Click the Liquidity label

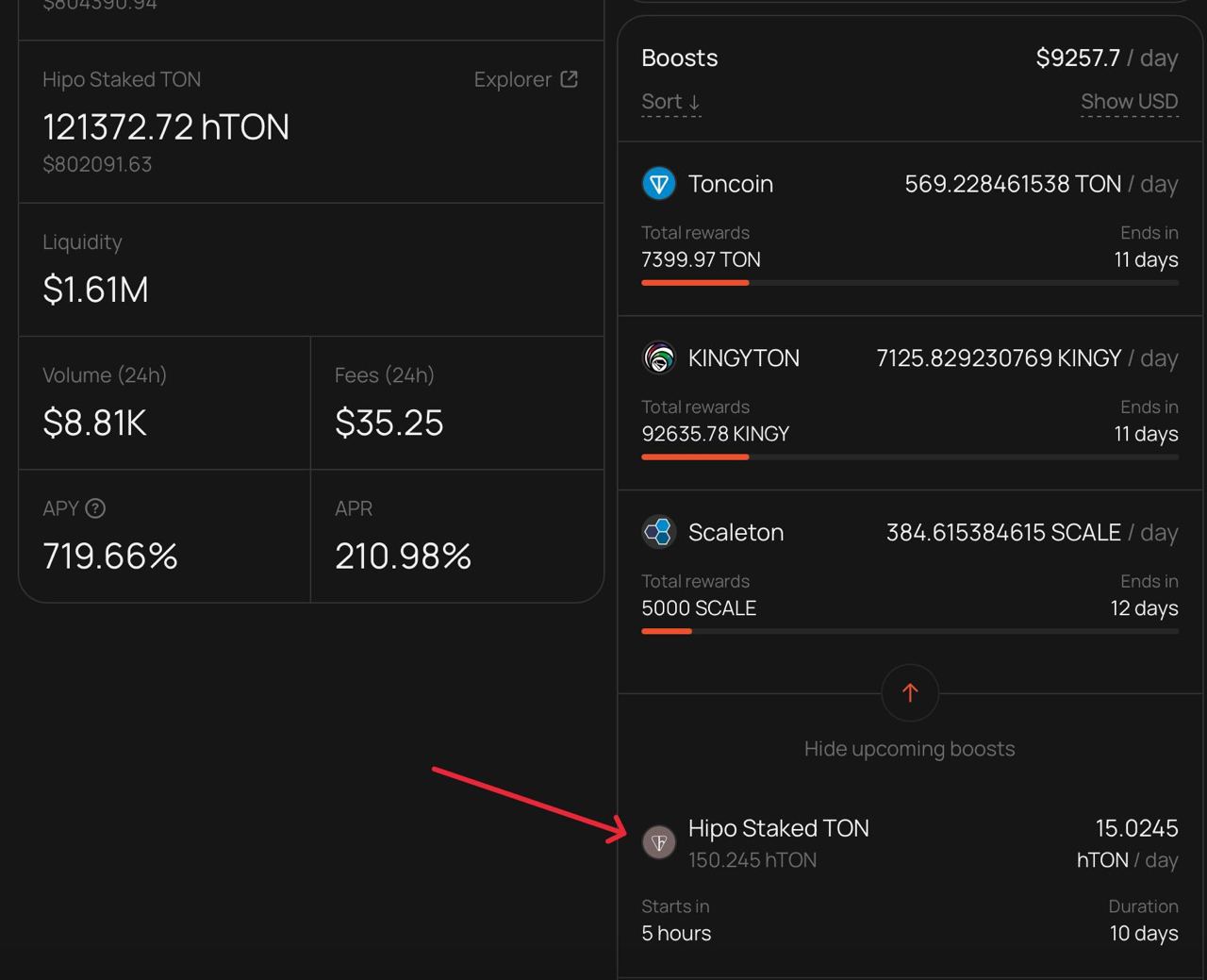coord(82,242)
